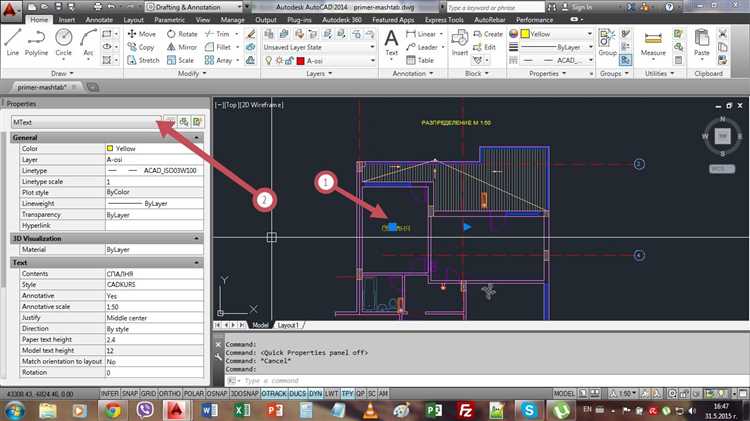Select the Polyline tool
Image resolution: width=750 pixels, height=421 pixels.
point(36,42)
